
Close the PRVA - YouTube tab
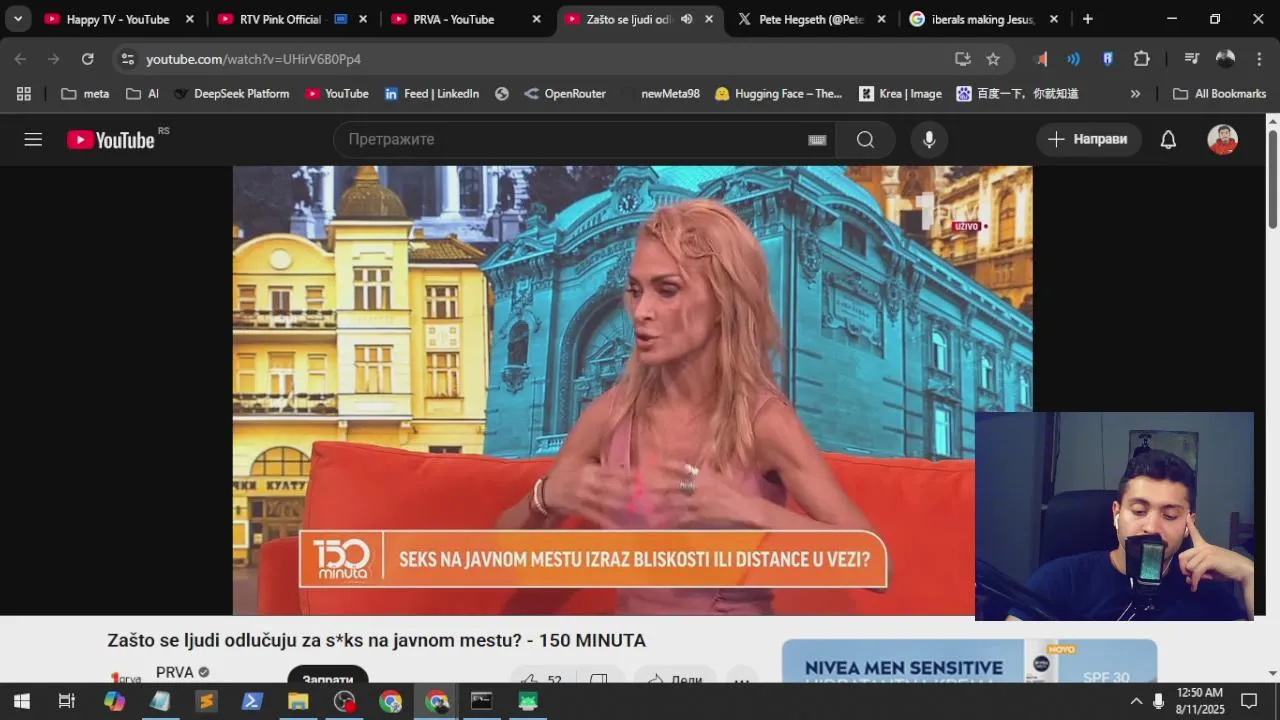click(x=536, y=19)
